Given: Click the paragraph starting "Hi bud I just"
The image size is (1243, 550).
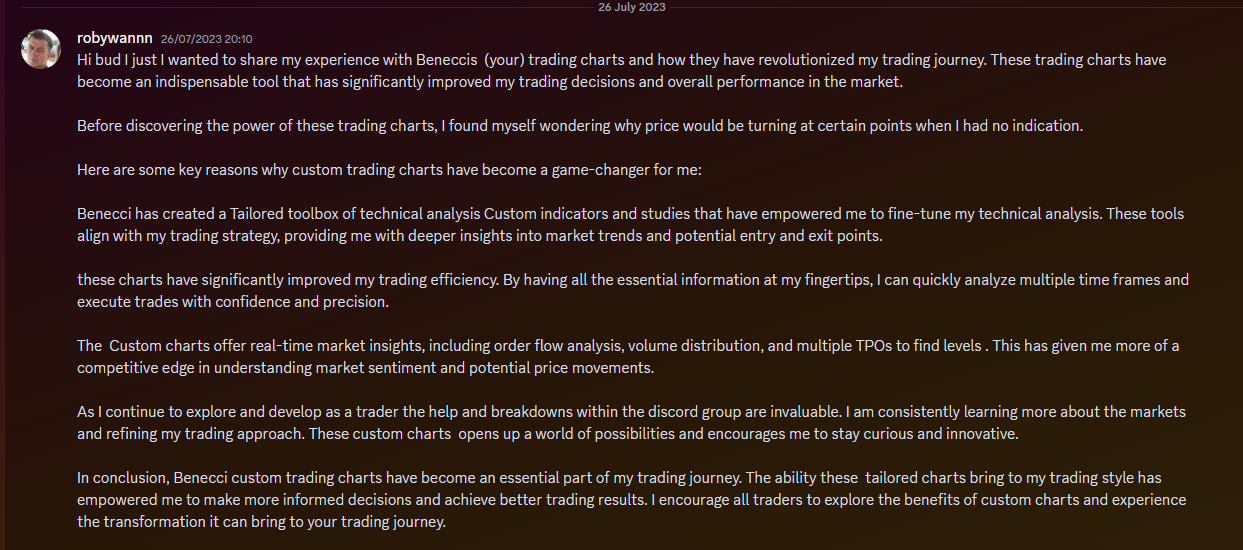Looking at the screenshot, I should pos(620,70).
